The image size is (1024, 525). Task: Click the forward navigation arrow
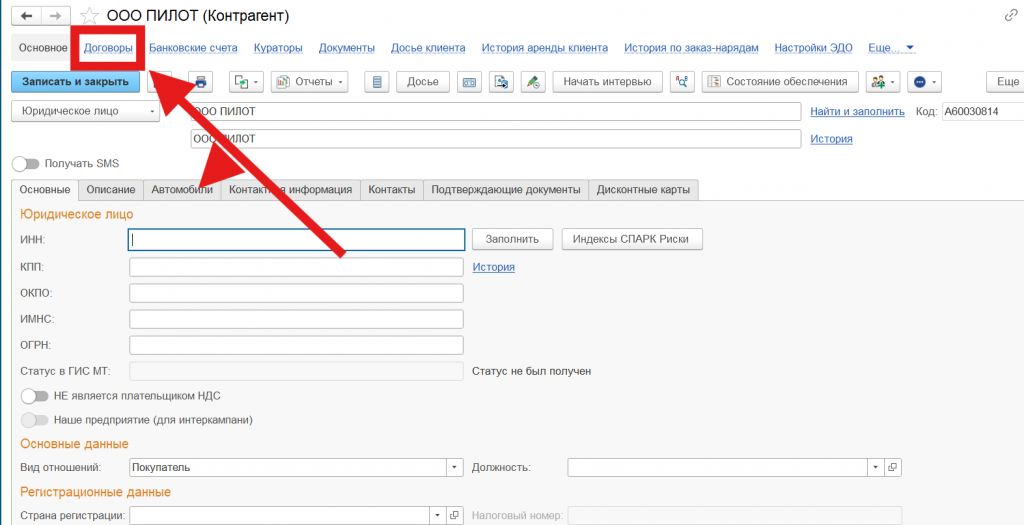(57, 16)
